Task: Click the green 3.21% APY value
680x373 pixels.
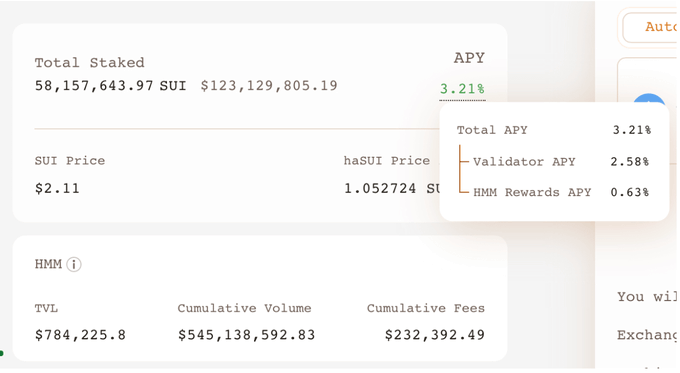Action: pos(462,89)
